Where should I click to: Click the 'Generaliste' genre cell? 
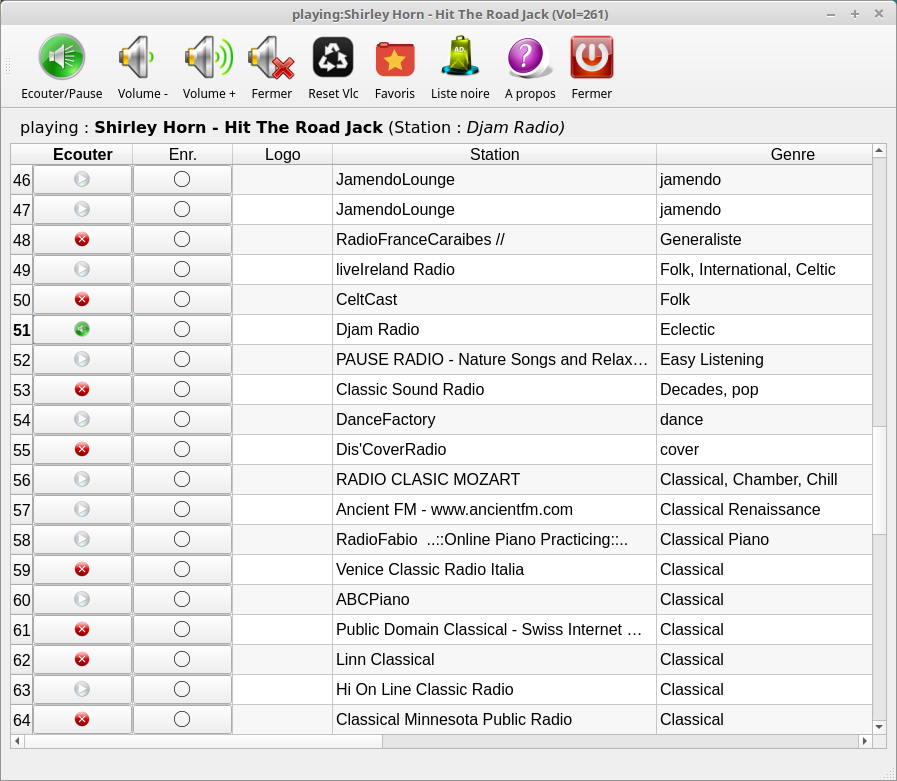coord(764,239)
